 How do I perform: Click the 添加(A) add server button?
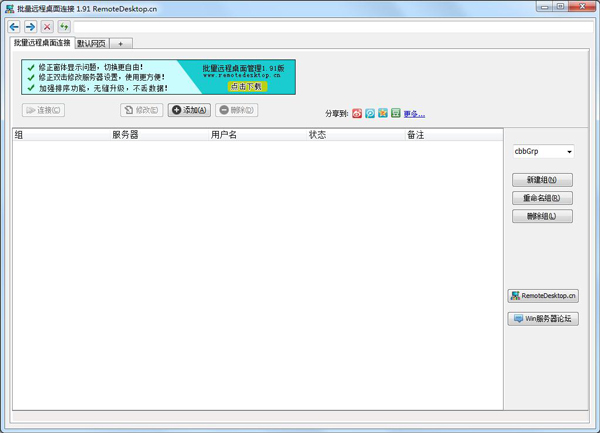(189, 110)
